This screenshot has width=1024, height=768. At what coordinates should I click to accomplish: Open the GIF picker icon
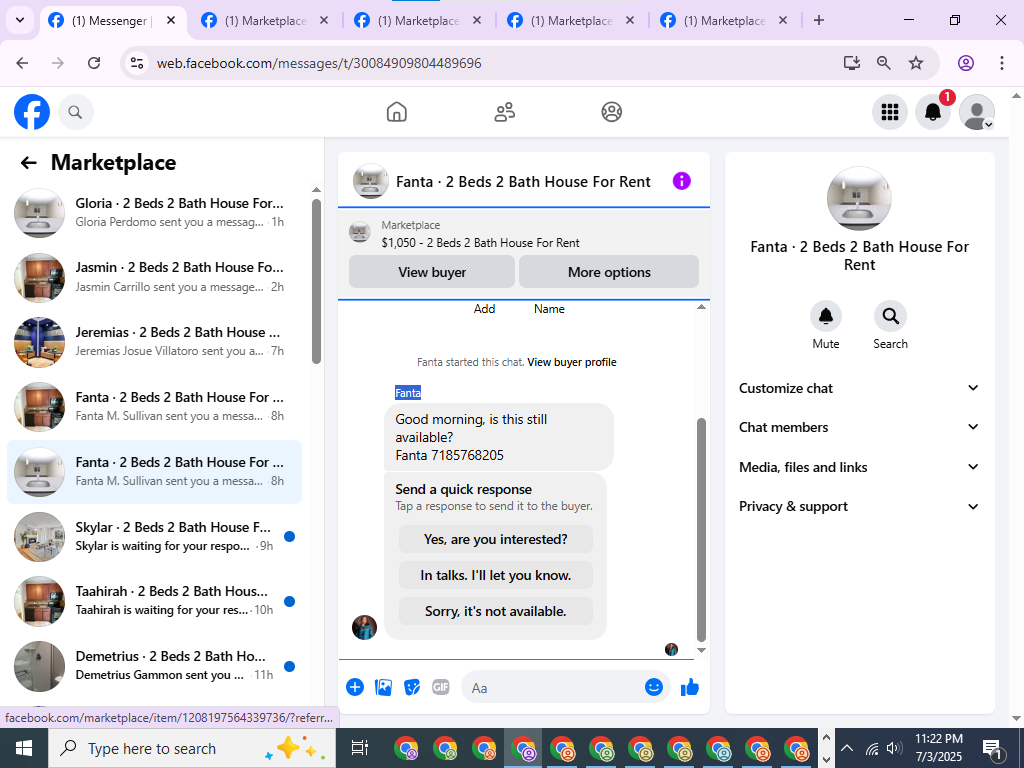pos(441,687)
